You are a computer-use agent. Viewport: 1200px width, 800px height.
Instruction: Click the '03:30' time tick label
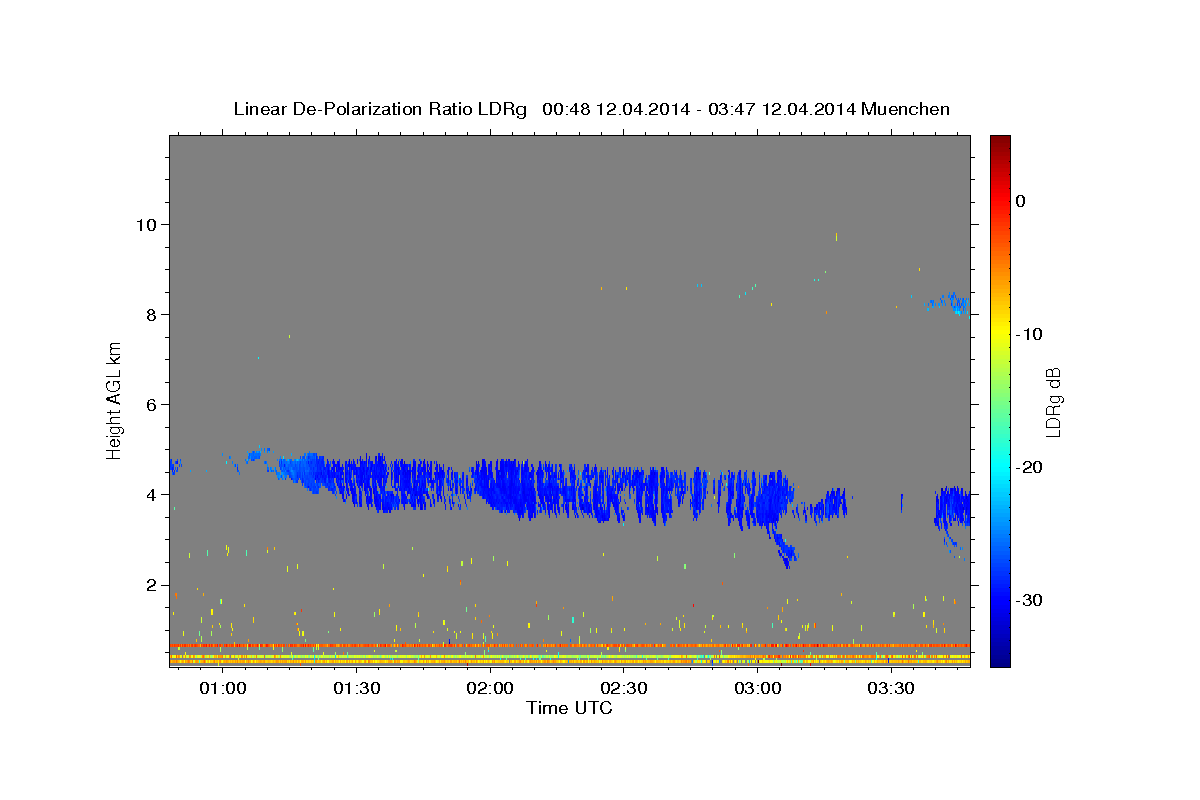[x=892, y=688]
